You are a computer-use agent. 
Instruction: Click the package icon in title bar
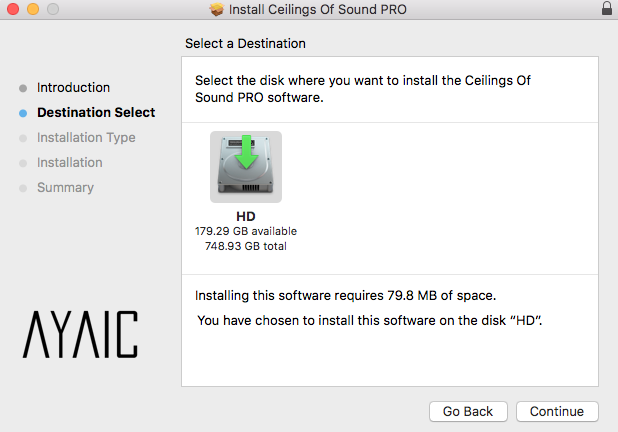coord(216,10)
